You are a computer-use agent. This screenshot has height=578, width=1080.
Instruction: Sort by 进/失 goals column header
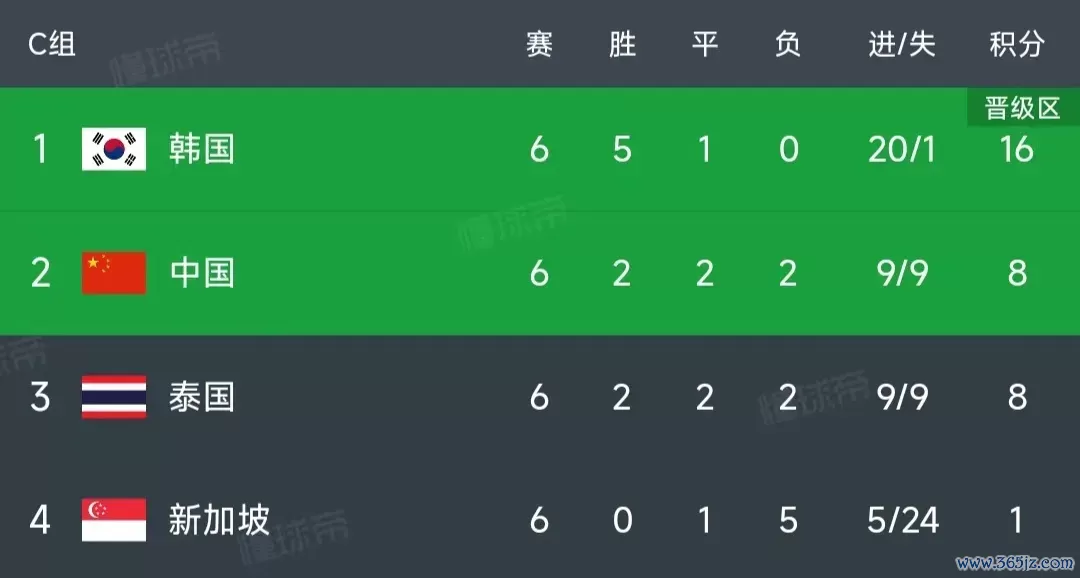pyautogui.click(x=902, y=45)
